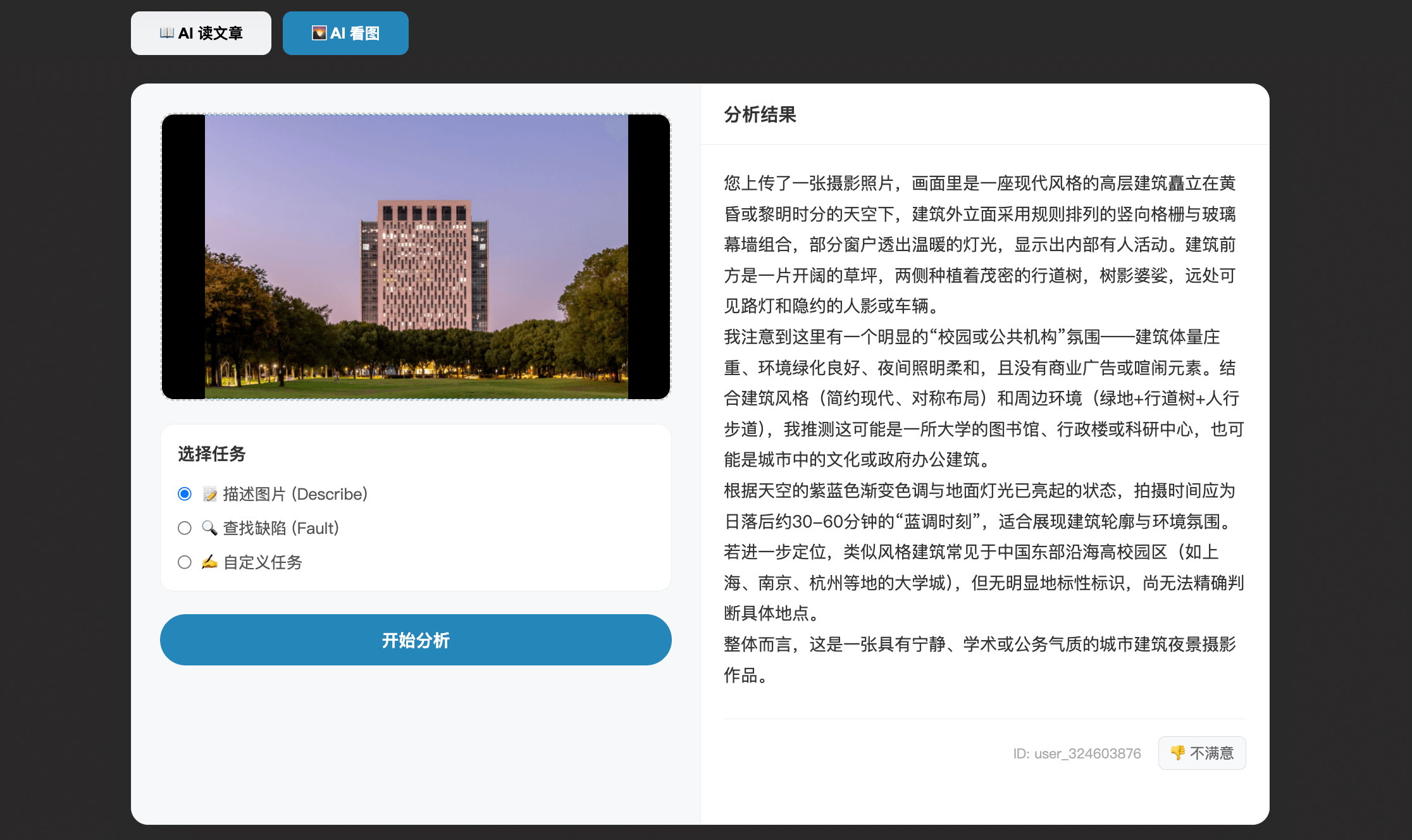Open the AI 看图 tab

coord(345,33)
